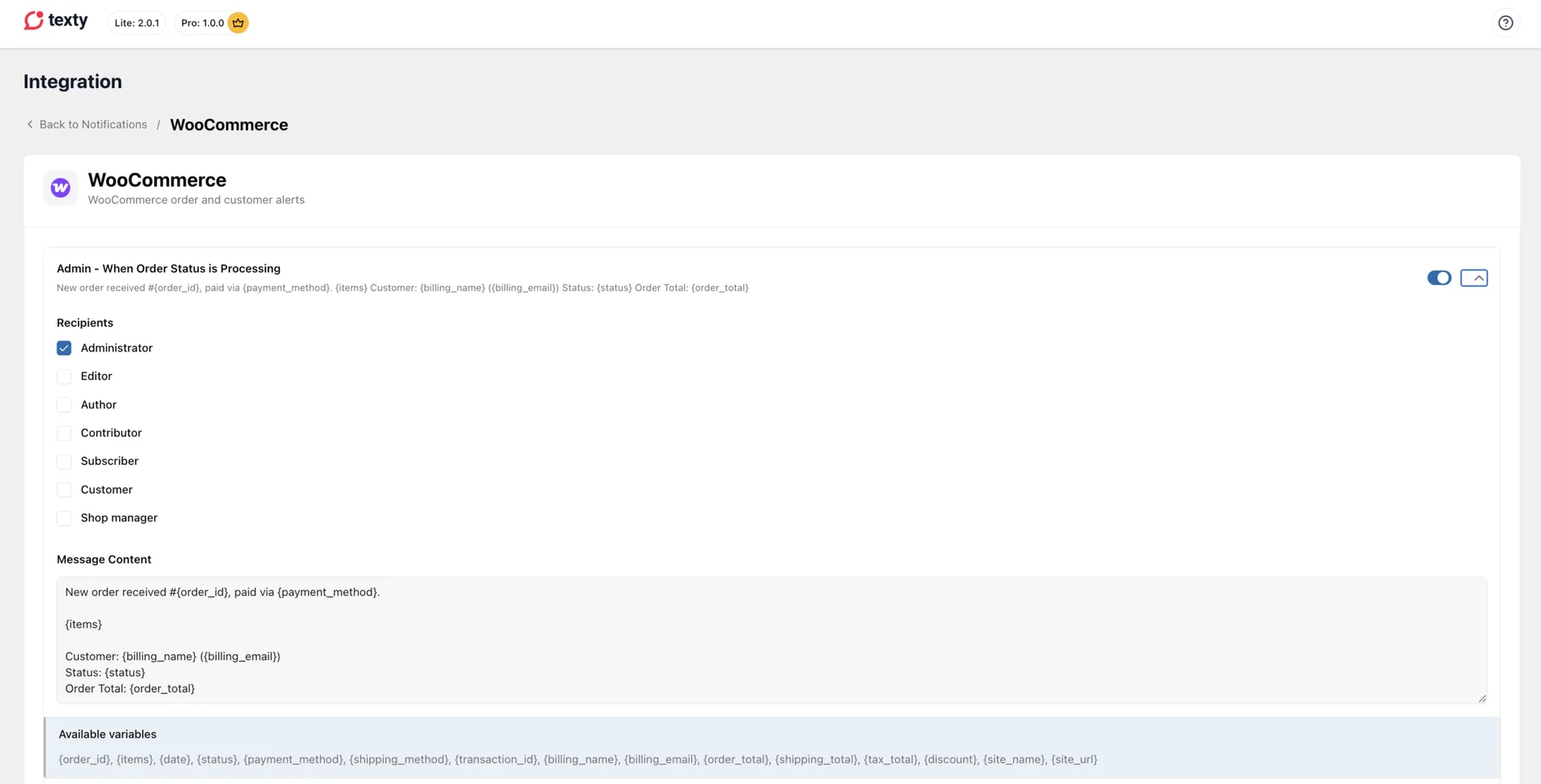Screen dimensions: 1541x784
Task: Click the Message Content label
Action: (x=104, y=559)
